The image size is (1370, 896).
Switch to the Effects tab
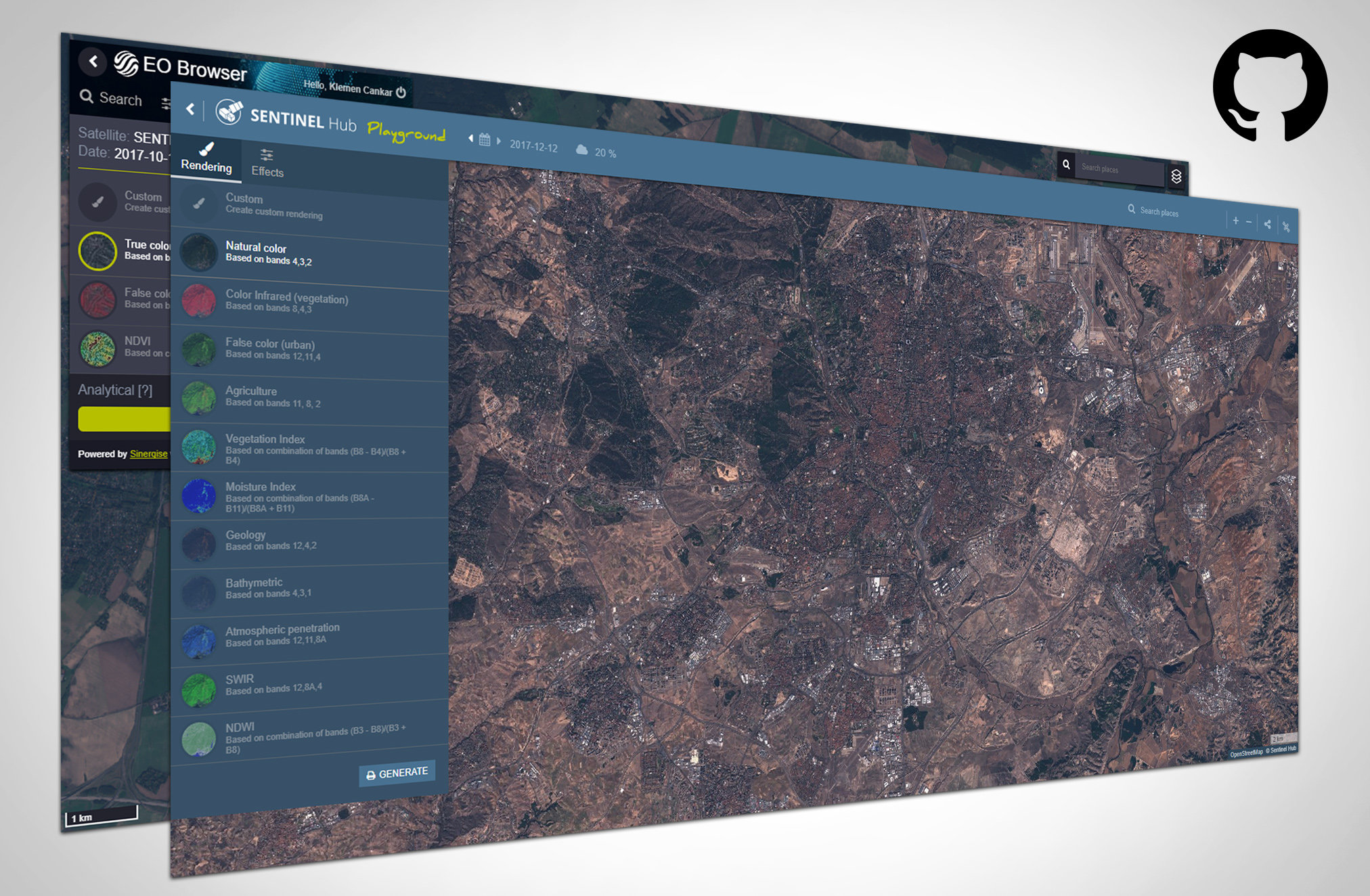point(267,163)
